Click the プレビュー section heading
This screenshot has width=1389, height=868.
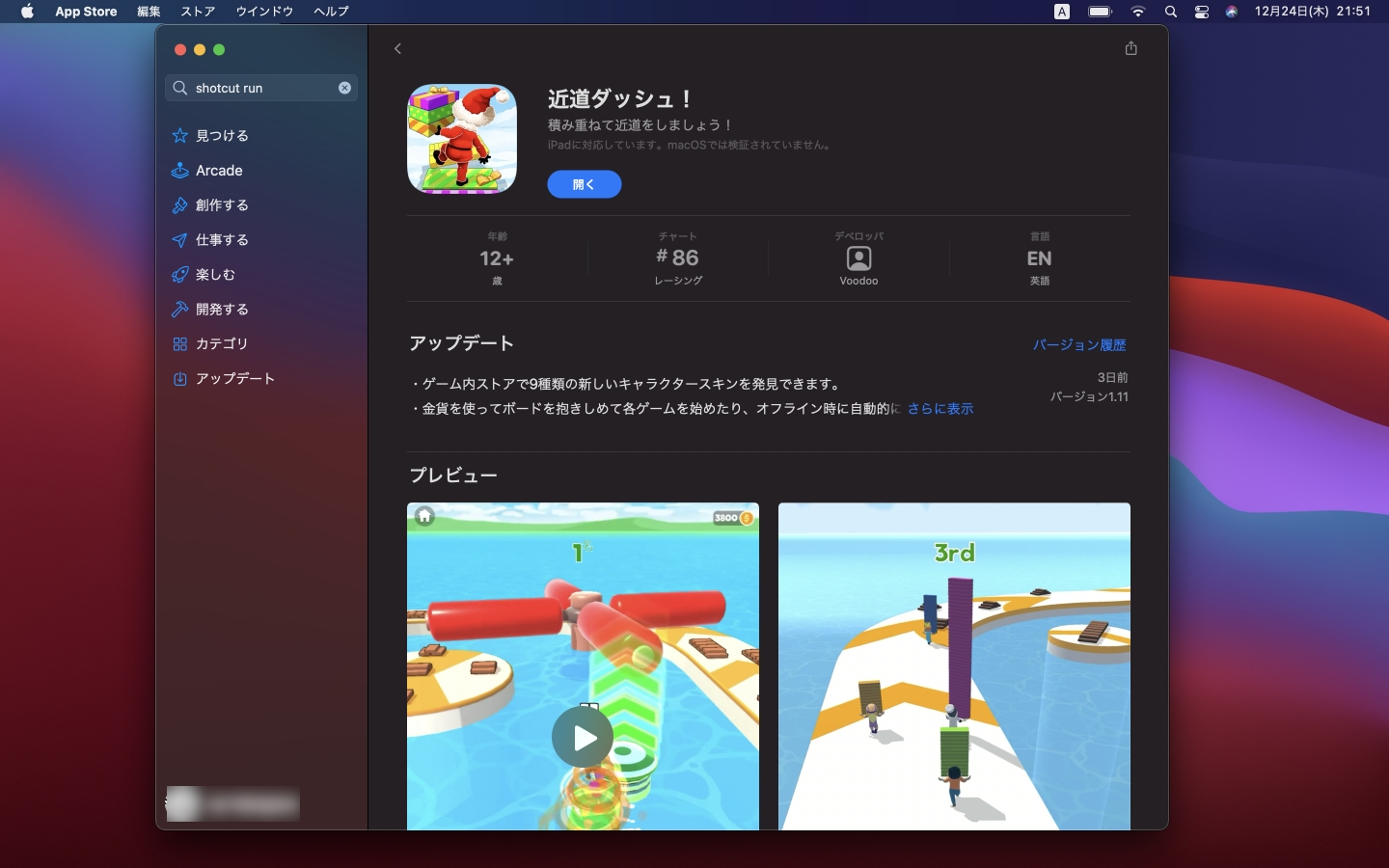point(453,475)
